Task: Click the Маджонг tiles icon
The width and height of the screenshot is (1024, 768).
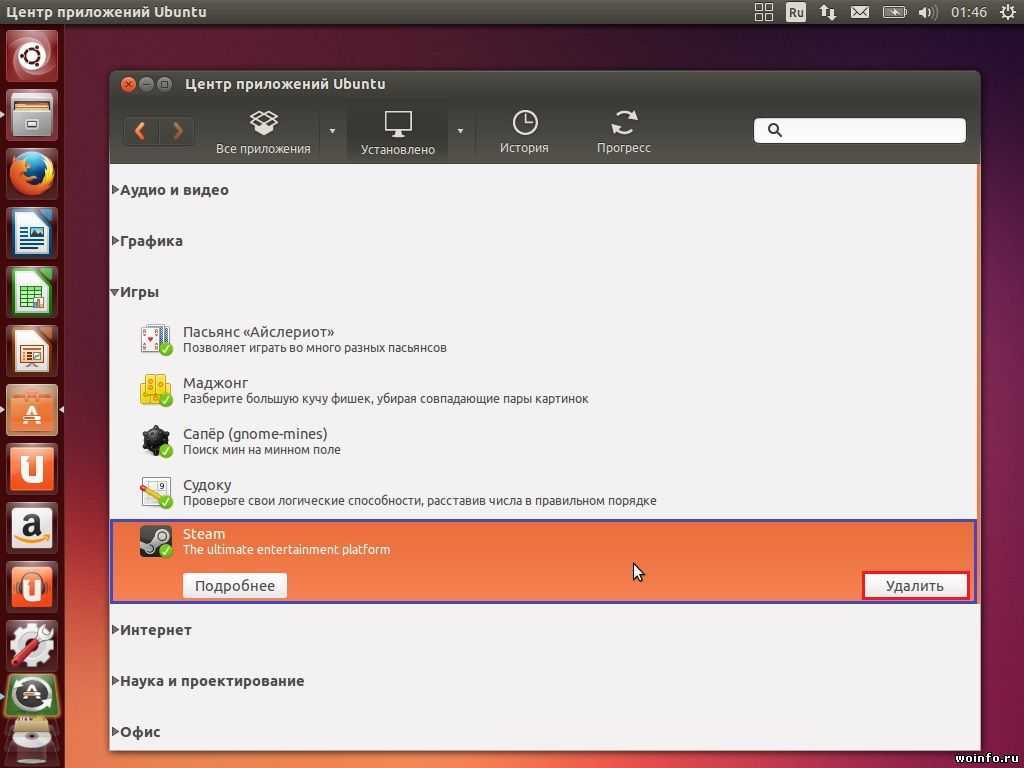Action: click(x=156, y=391)
